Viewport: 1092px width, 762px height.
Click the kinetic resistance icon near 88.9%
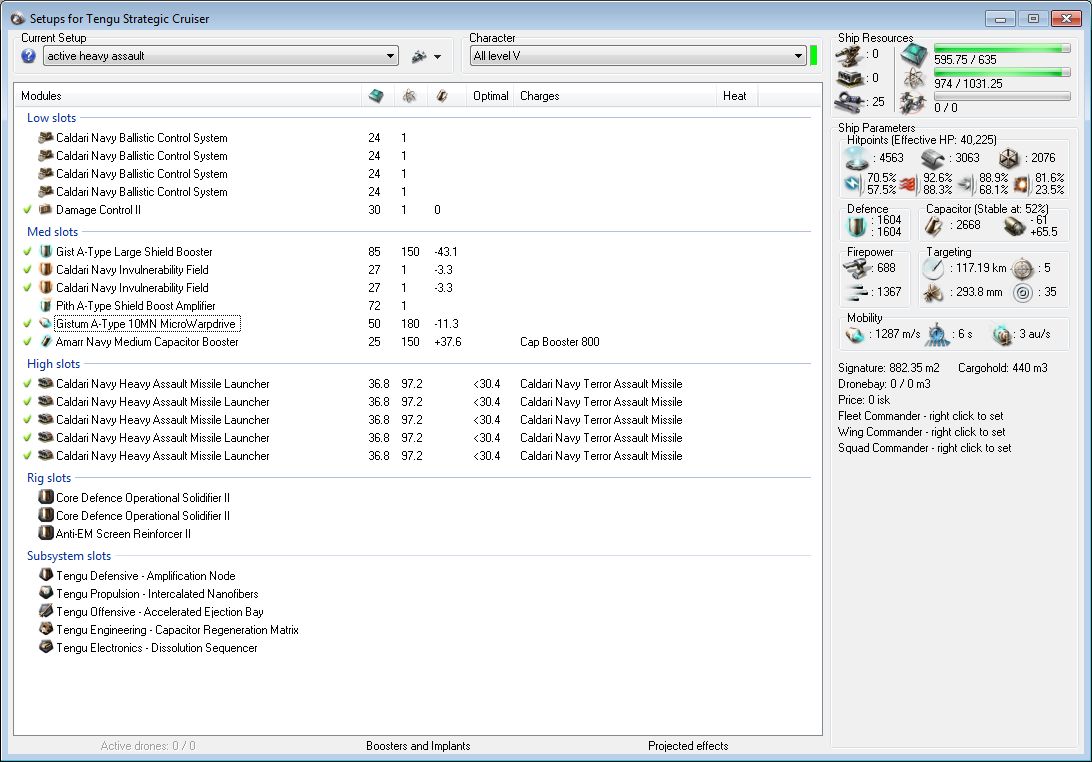pyautogui.click(x=966, y=184)
